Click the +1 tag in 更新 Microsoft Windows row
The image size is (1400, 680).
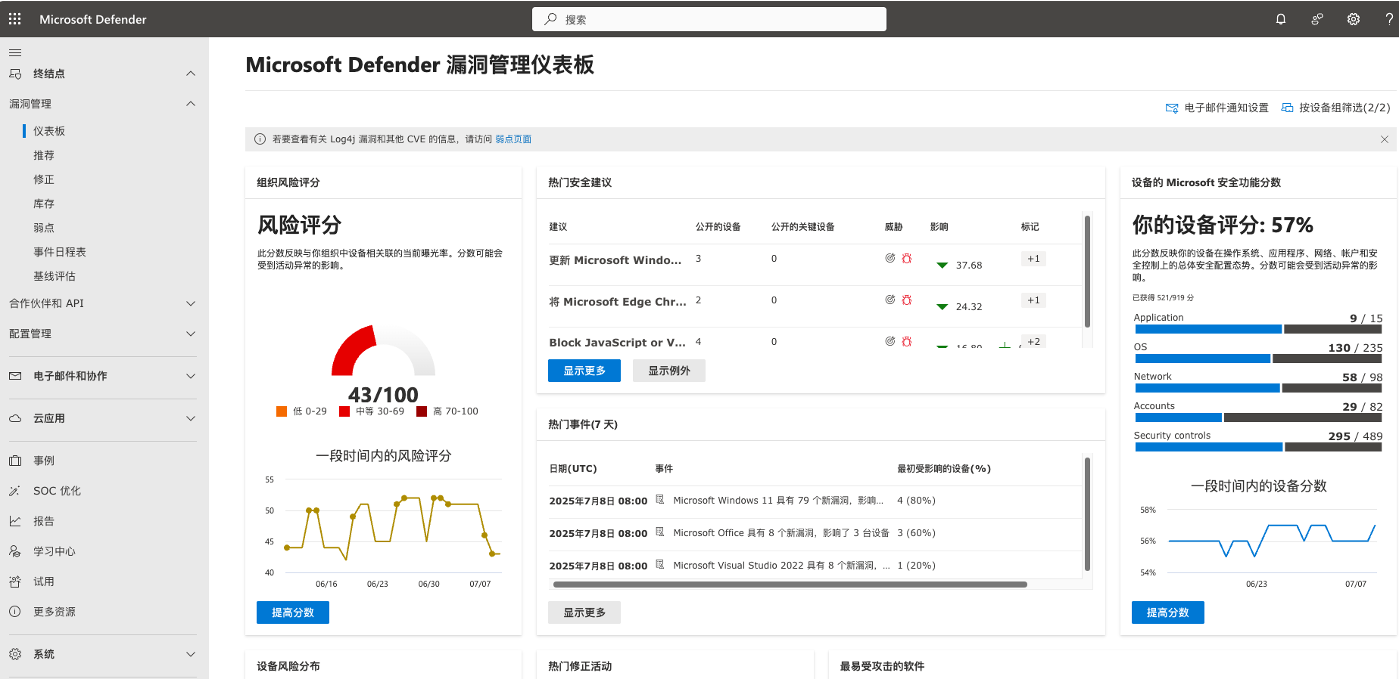coord(1033,259)
